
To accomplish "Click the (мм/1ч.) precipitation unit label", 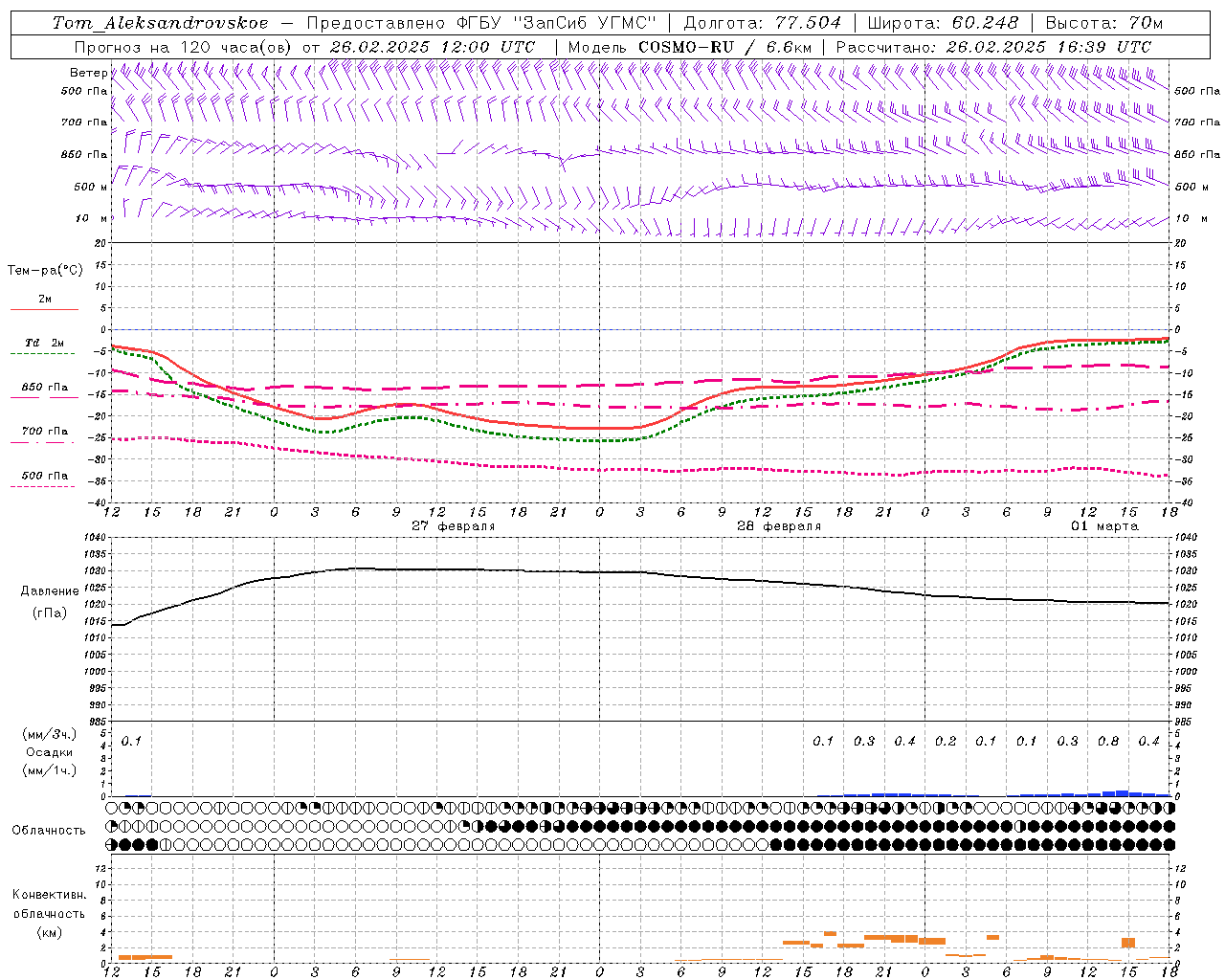I will pyautogui.click(x=50, y=770).
